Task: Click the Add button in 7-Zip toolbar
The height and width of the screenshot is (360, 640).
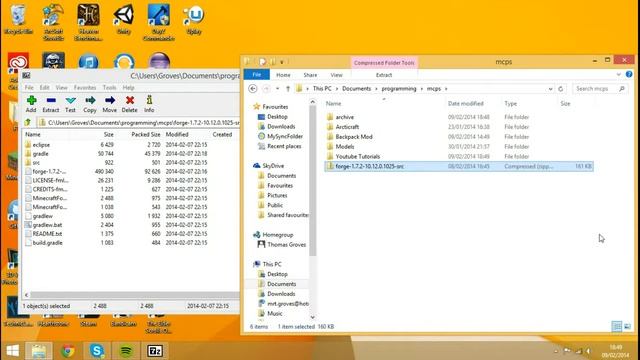Action: (x=31, y=104)
